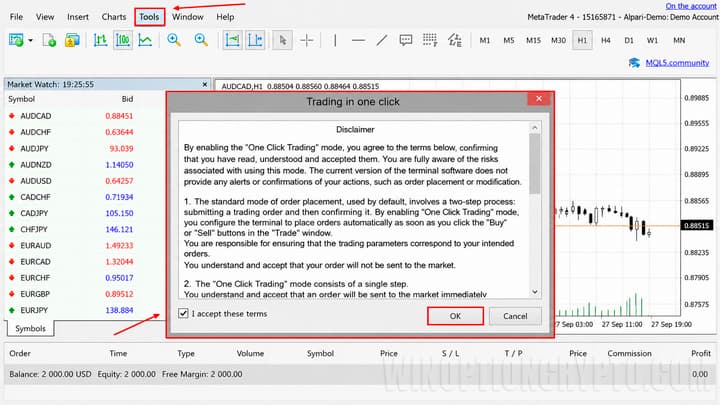Open the Charts menu

[114, 17]
